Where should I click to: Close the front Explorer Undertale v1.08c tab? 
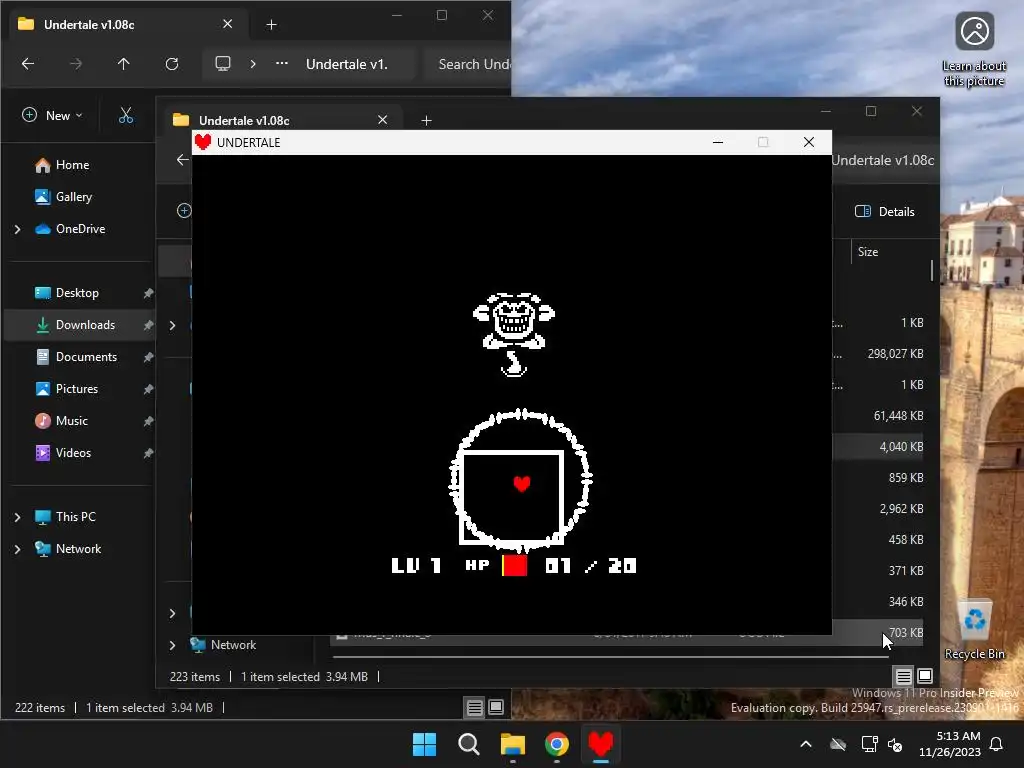[383, 120]
